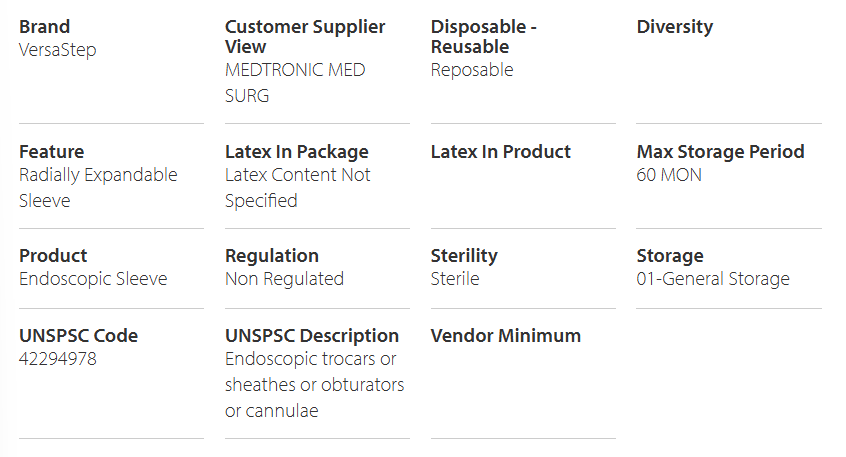The width and height of the screenshot is (846, 457).
Task: Click the UNSPSC code 42294978
Action: coord(58,359)
